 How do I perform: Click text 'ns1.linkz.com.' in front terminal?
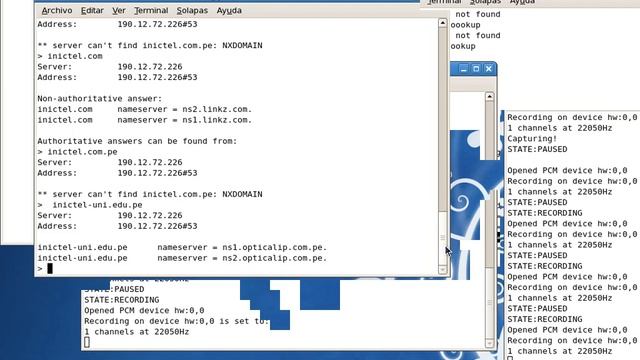point(217,120)
